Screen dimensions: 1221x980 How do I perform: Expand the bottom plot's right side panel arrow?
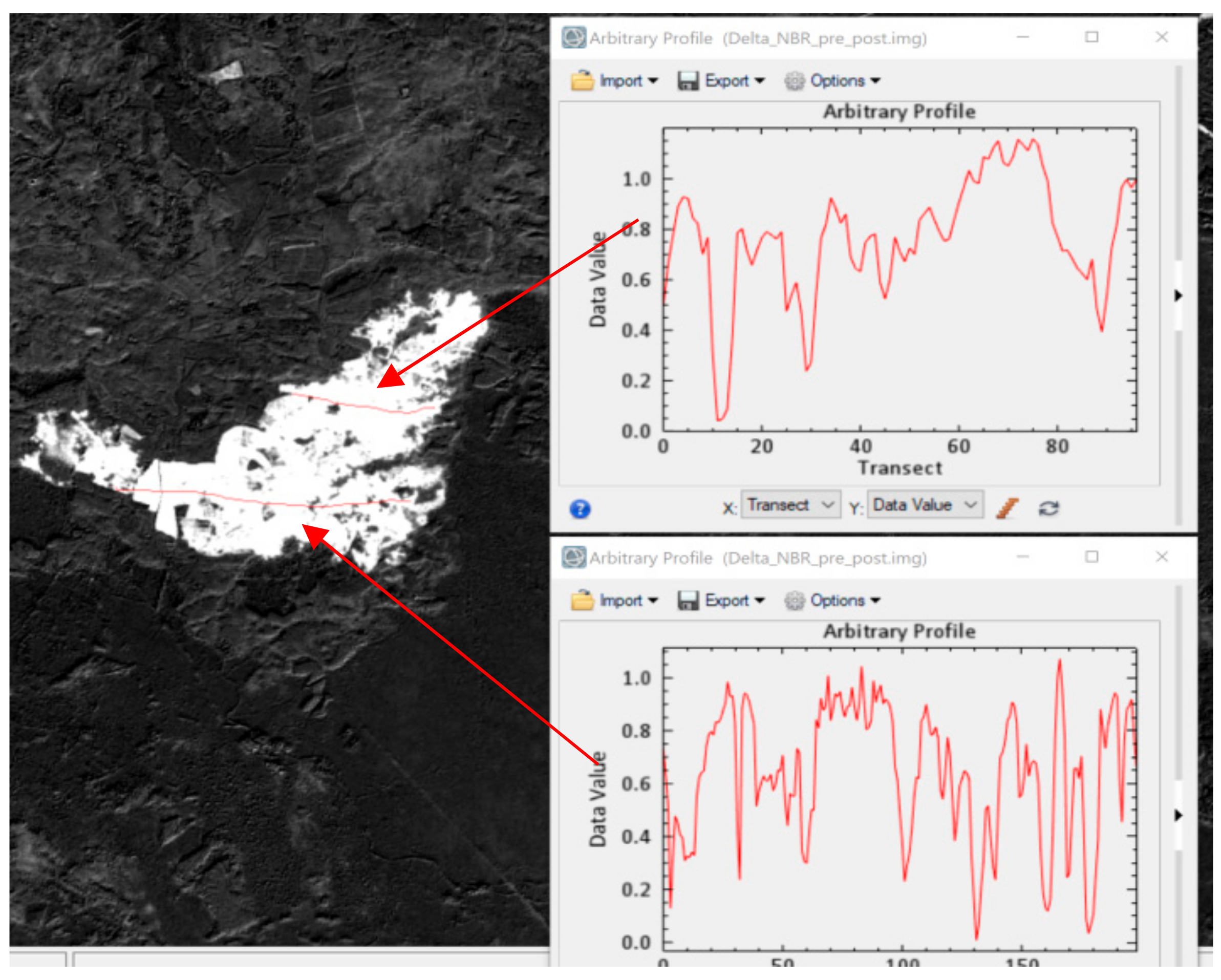[1179, 815]
